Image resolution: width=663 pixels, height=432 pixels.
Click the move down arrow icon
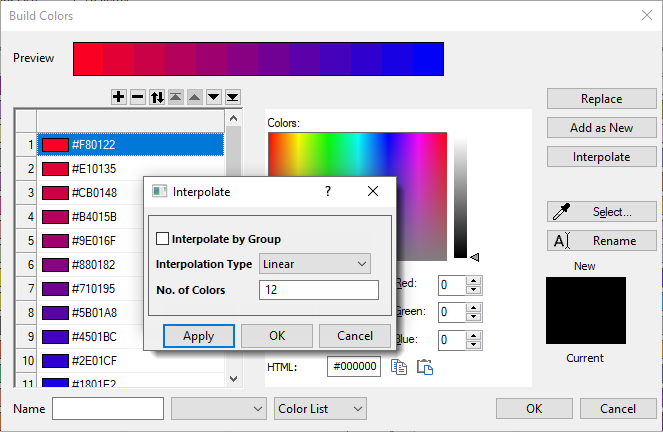(x=213, y=97)
